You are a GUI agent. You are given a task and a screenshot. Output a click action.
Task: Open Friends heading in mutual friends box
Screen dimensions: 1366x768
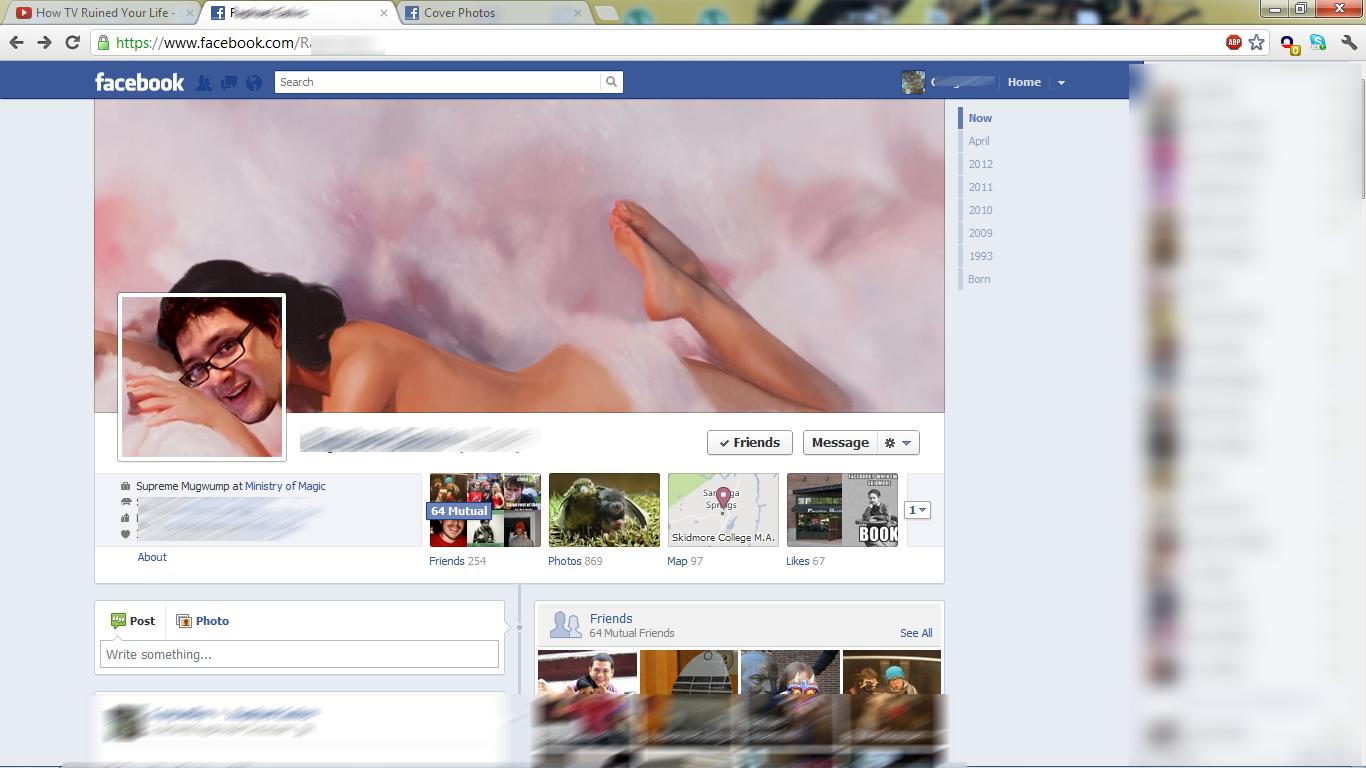coord(611,618)
